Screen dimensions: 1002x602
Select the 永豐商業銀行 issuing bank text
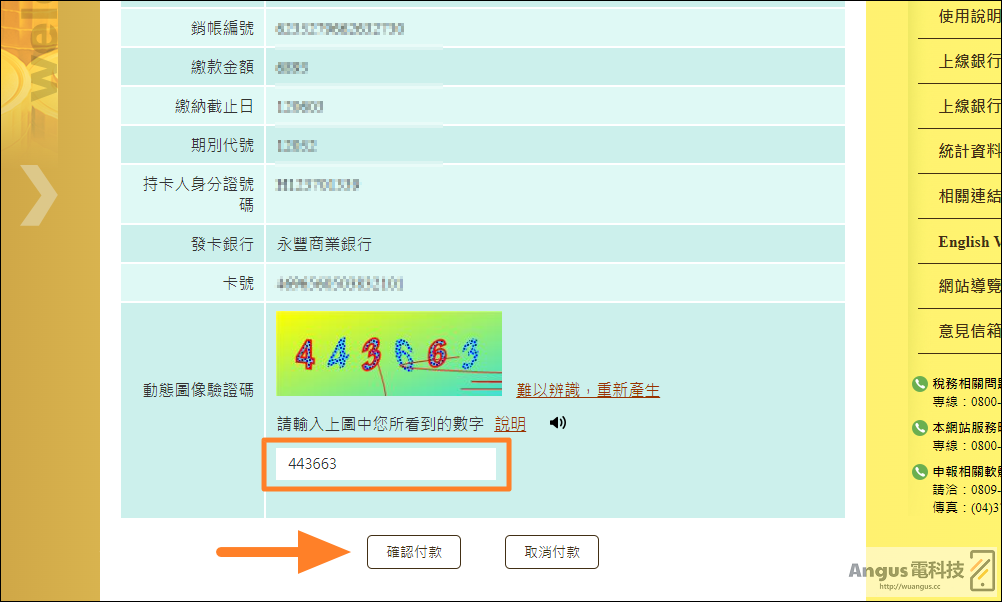coord(324,244)
